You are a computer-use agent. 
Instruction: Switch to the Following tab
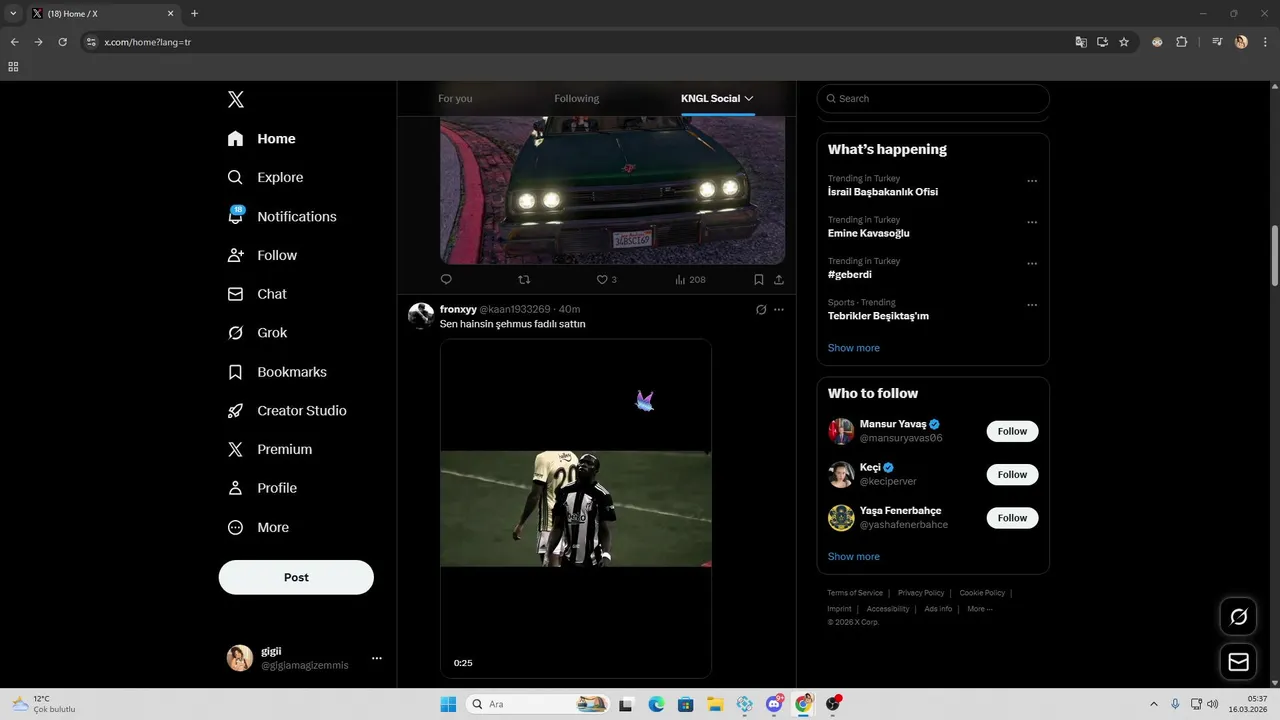pos(577,98)
